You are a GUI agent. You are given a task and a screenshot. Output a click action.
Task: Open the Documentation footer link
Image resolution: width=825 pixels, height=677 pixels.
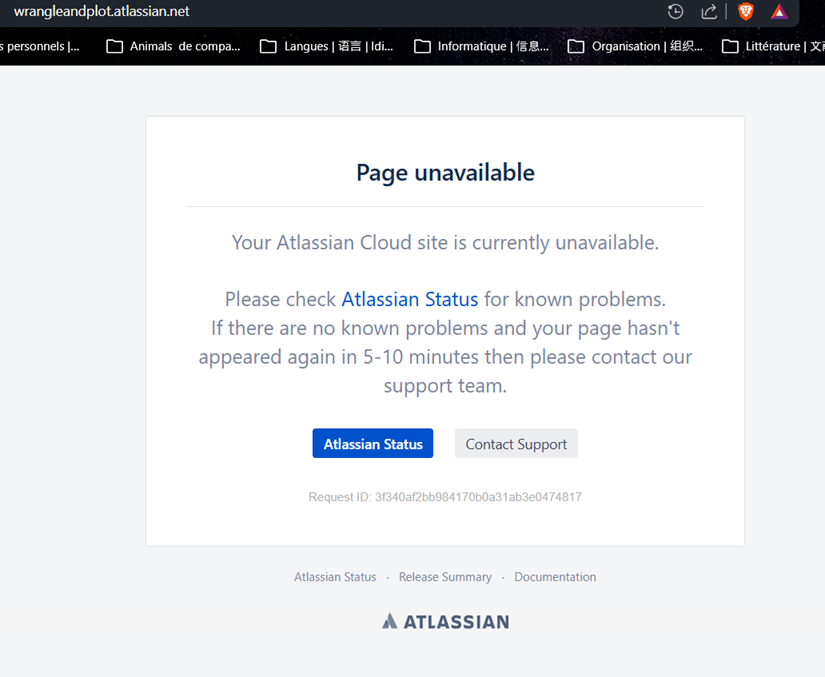[555, 577]
